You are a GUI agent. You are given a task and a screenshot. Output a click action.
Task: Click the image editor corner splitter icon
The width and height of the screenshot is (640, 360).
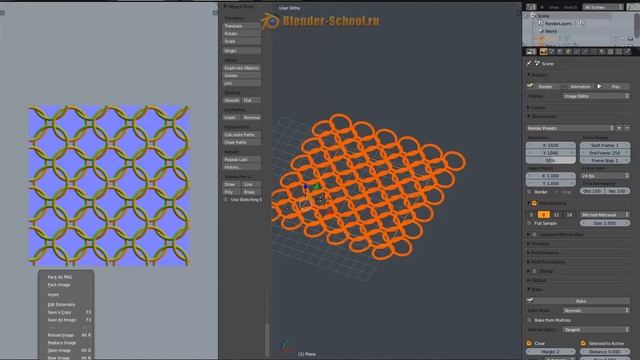pyautogui.click(x=215, y=13)
